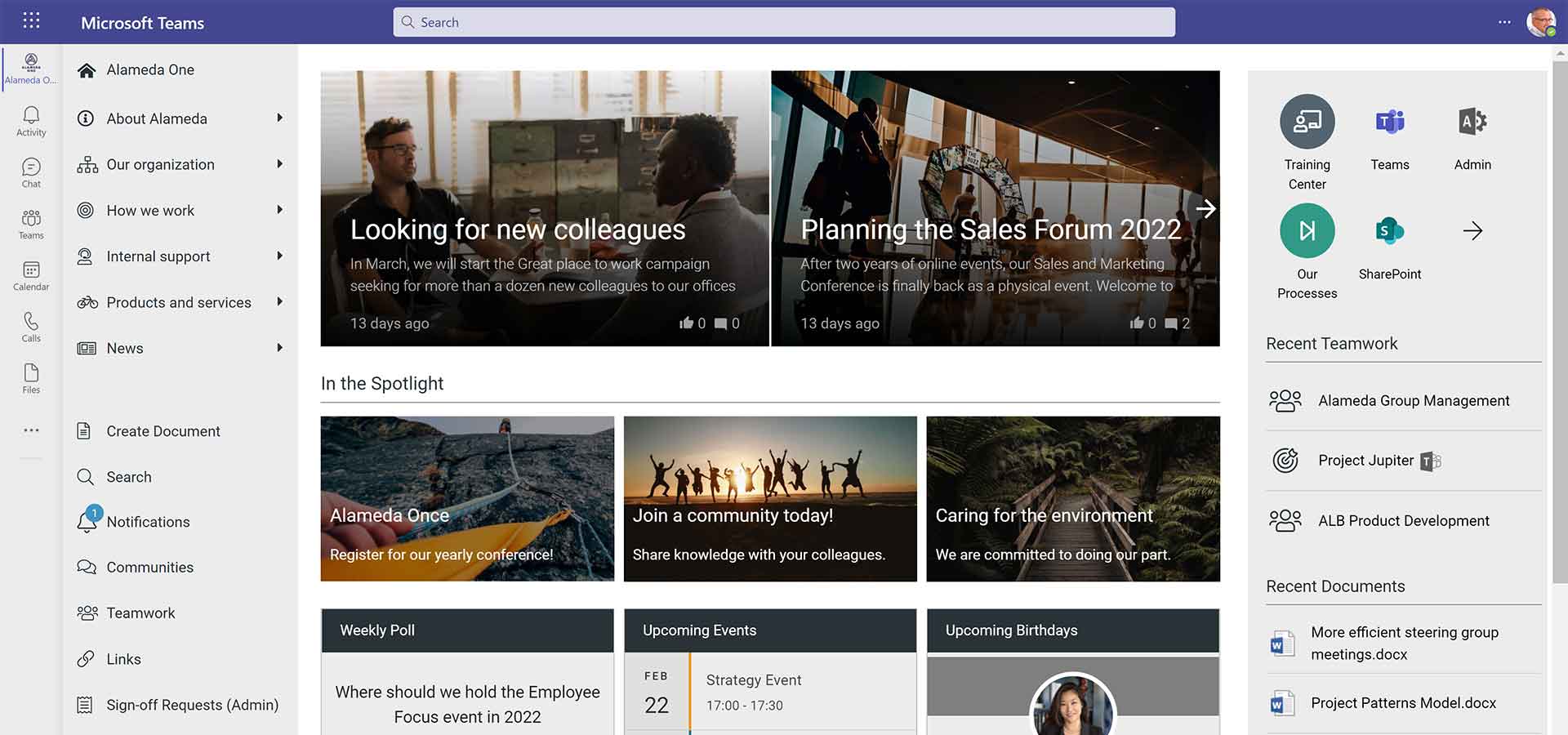Image resolution: width=1568 pixels, height=735 pixels.
Task: Click Create Document in the sidebar
Action: pyautogui.click(x=163, y=431)
